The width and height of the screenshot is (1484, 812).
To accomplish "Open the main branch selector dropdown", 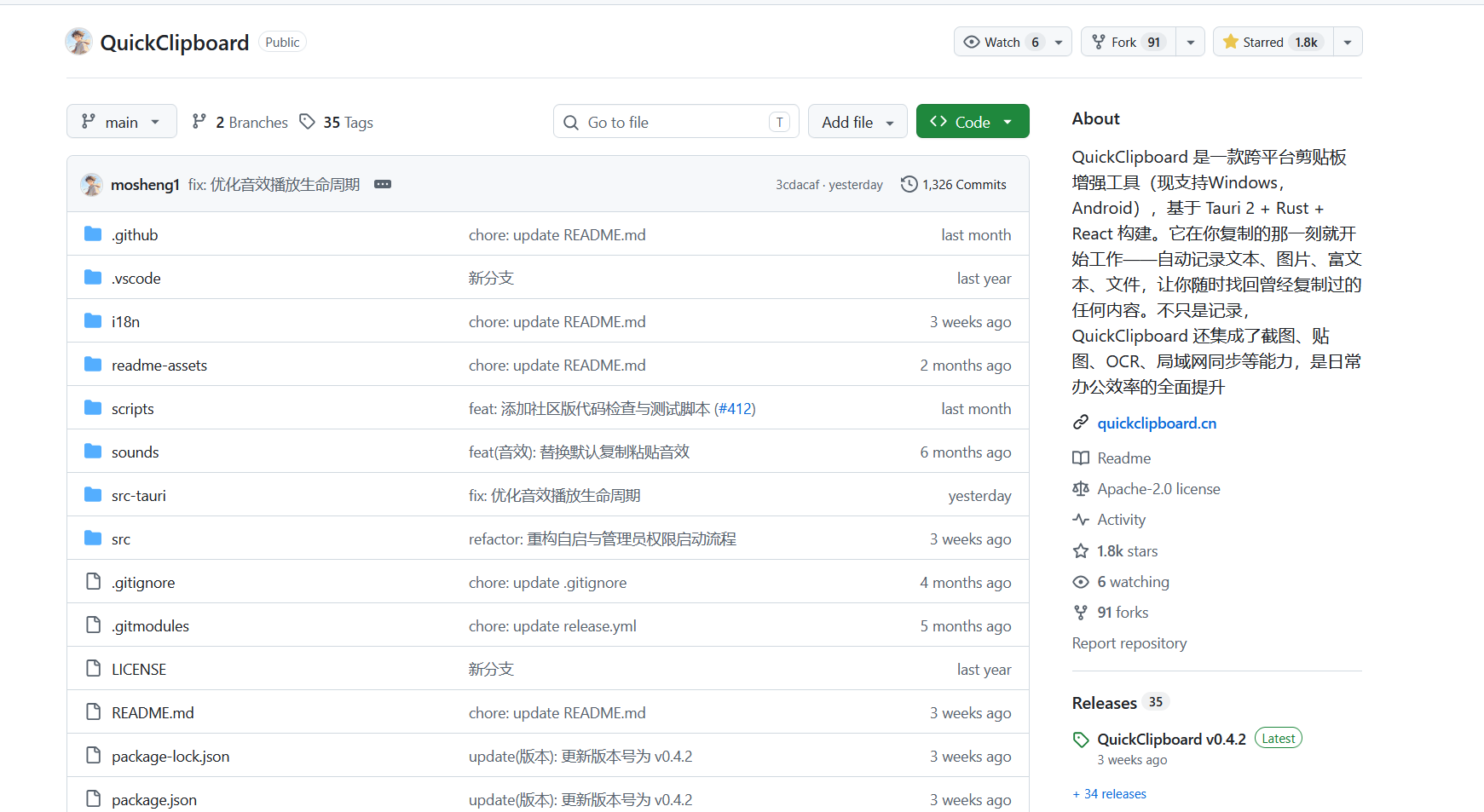I will click(122, 121).
